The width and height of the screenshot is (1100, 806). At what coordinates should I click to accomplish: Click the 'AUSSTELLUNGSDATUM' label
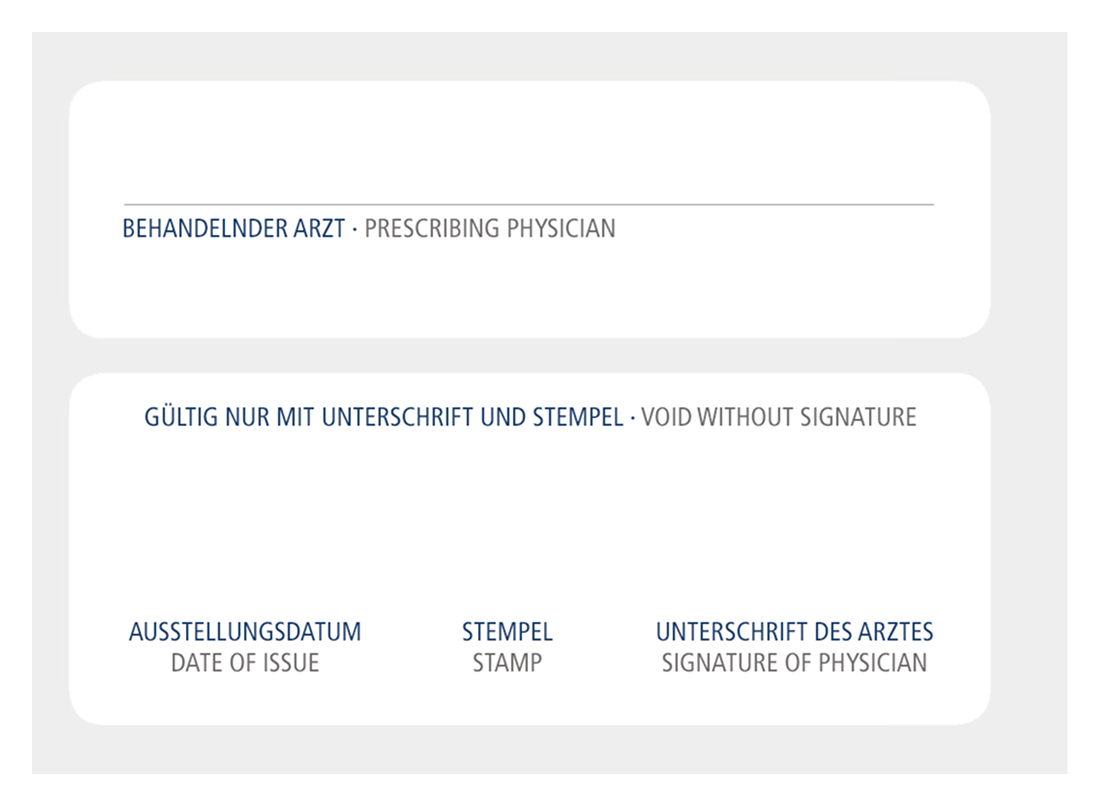pos(245,632)
